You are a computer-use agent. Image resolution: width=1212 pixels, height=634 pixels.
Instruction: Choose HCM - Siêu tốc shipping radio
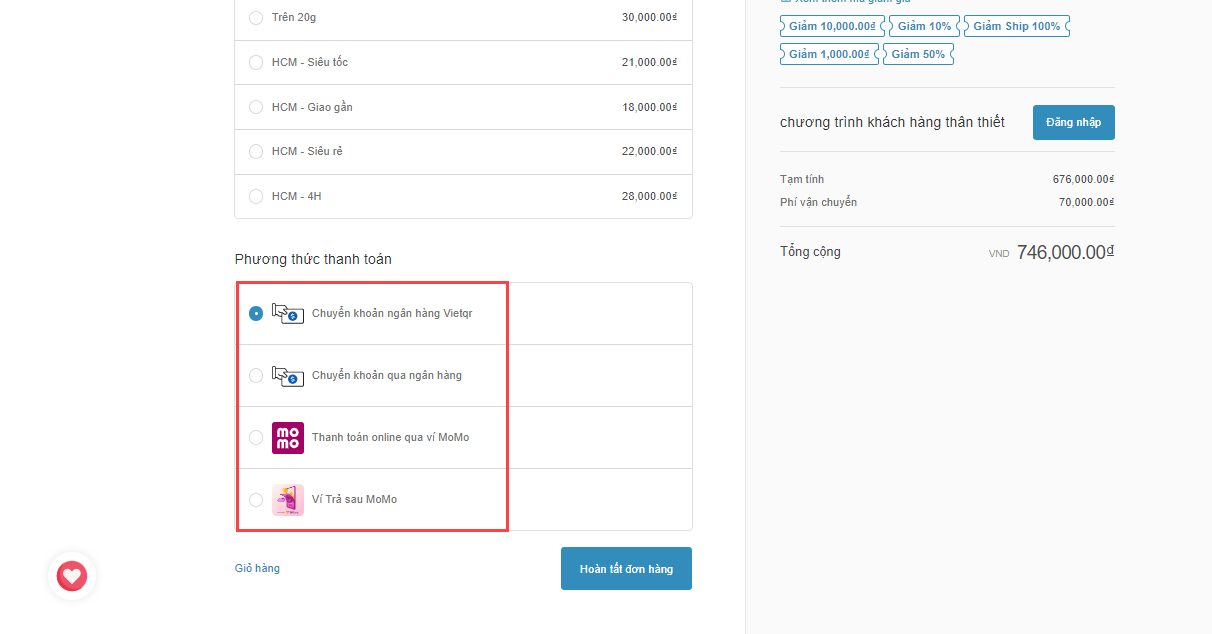pos(256,62)
